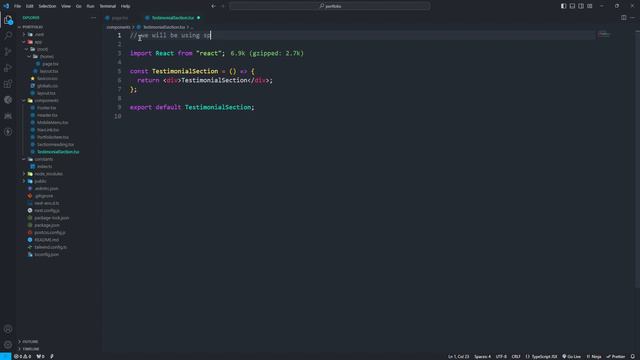Image resolution: width=640 pixels, height=360 pixels.
Task: Expand the TIMELINE section
Action: coord(31,349)
